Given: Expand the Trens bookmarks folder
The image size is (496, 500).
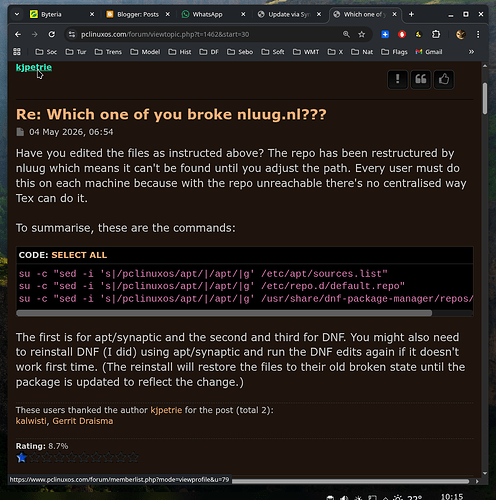Looking at the screenshot, I should pyautogui.click(x=108, y=52).
